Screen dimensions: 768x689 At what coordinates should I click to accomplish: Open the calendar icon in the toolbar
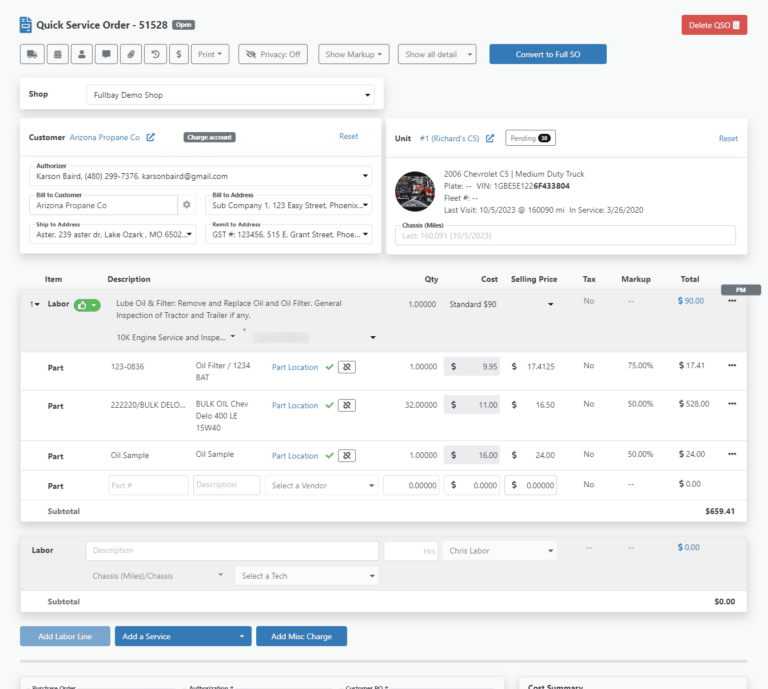coord(56,54)
